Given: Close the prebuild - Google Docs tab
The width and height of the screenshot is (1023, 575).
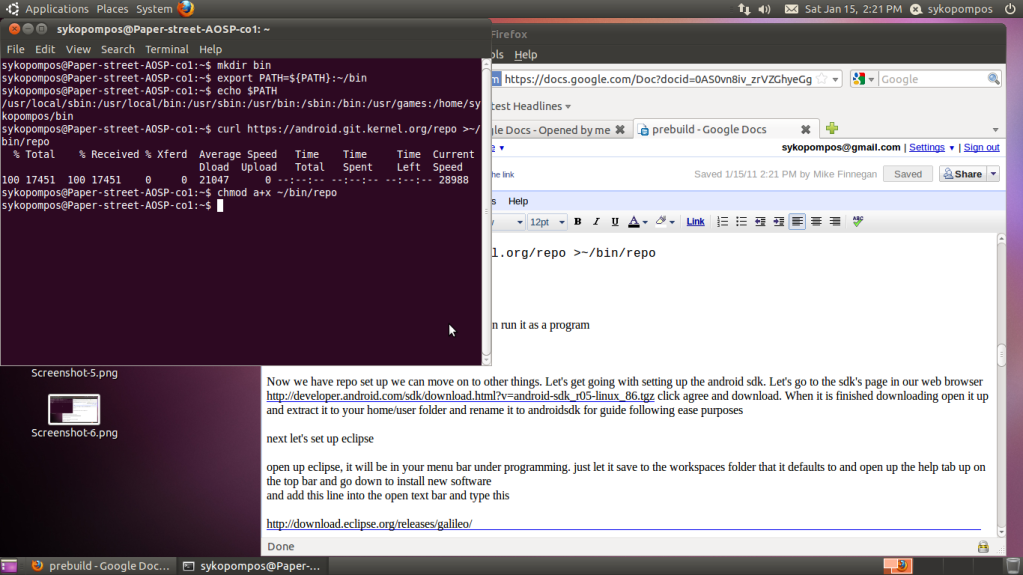Looking at the screenshot, I should [806, 130].
